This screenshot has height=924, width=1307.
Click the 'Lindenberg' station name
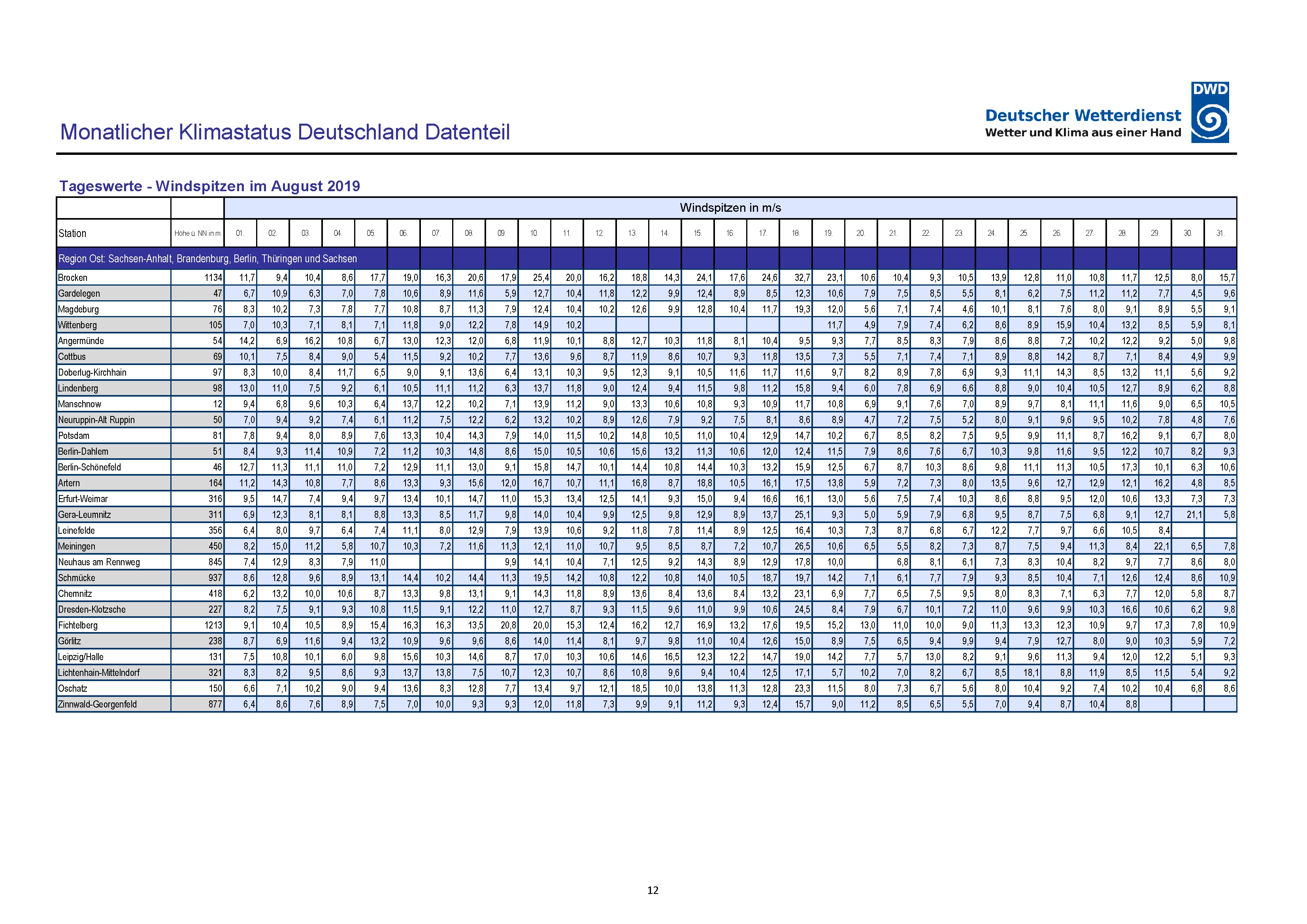[x=78, y=388]
